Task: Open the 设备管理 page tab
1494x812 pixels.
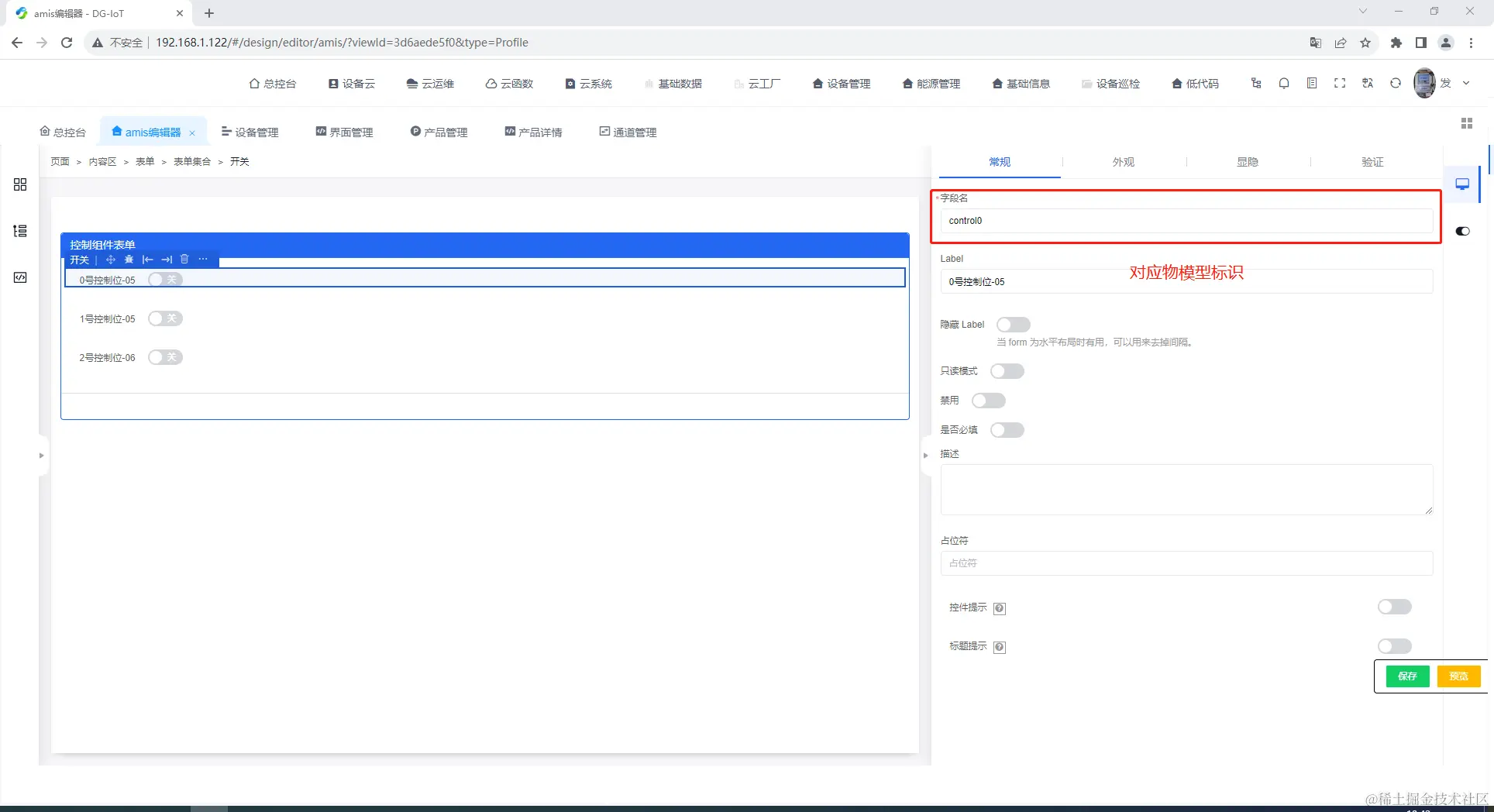Action: point(250,132)
